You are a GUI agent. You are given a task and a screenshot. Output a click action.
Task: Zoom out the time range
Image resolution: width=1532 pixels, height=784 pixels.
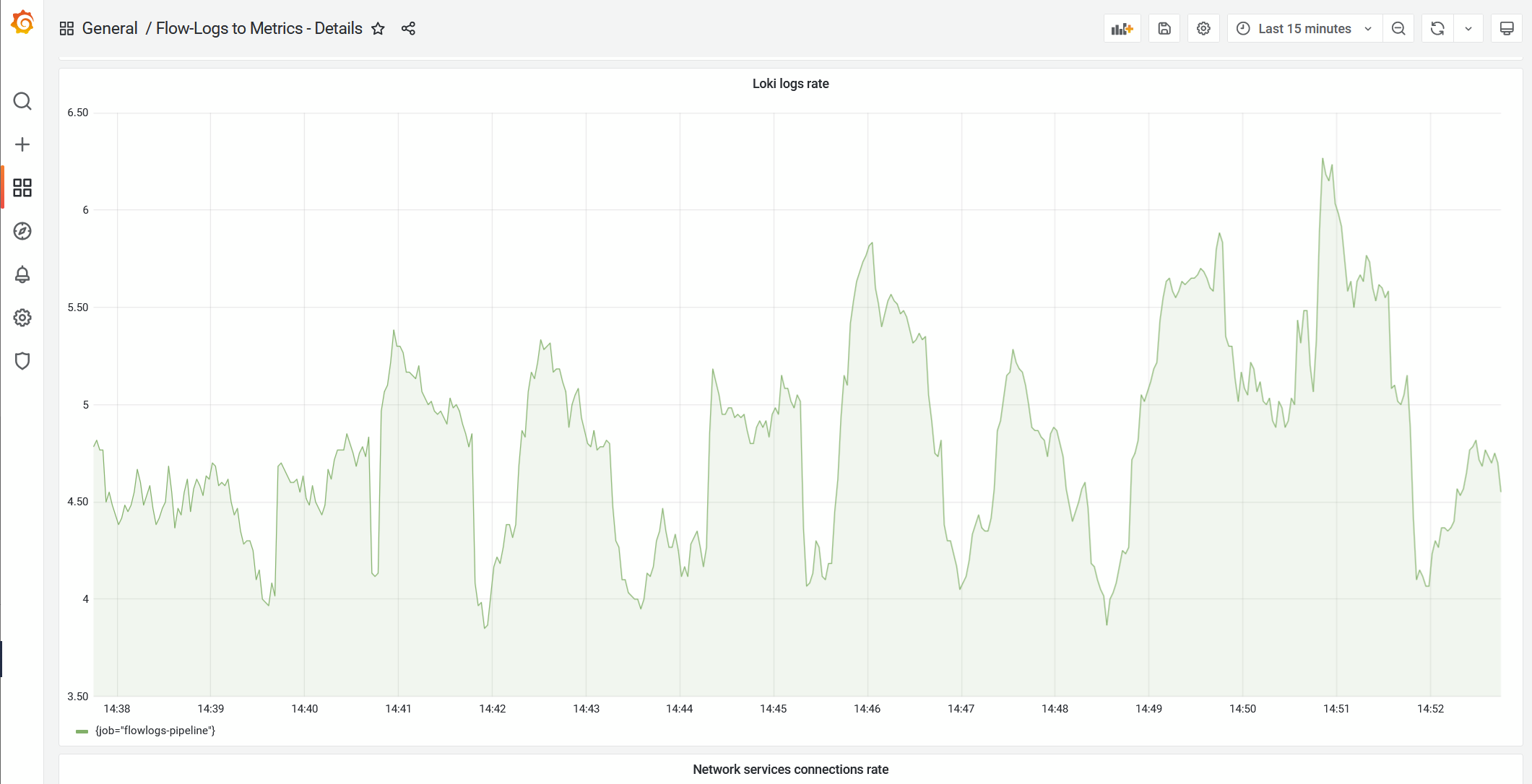1398,29
